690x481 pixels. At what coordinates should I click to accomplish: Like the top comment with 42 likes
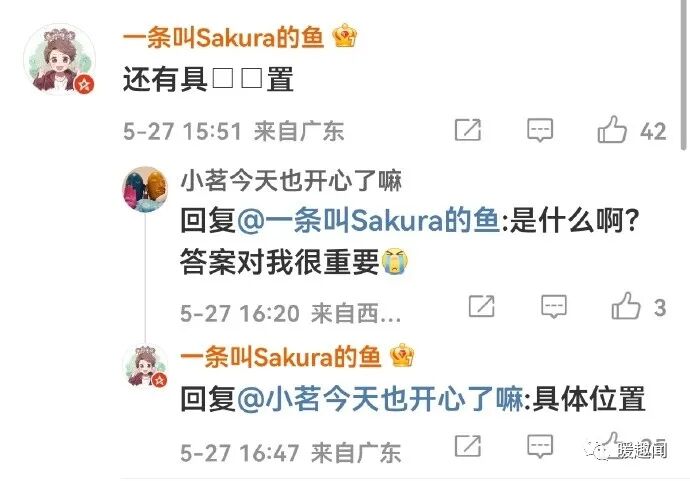coord(612,130)
